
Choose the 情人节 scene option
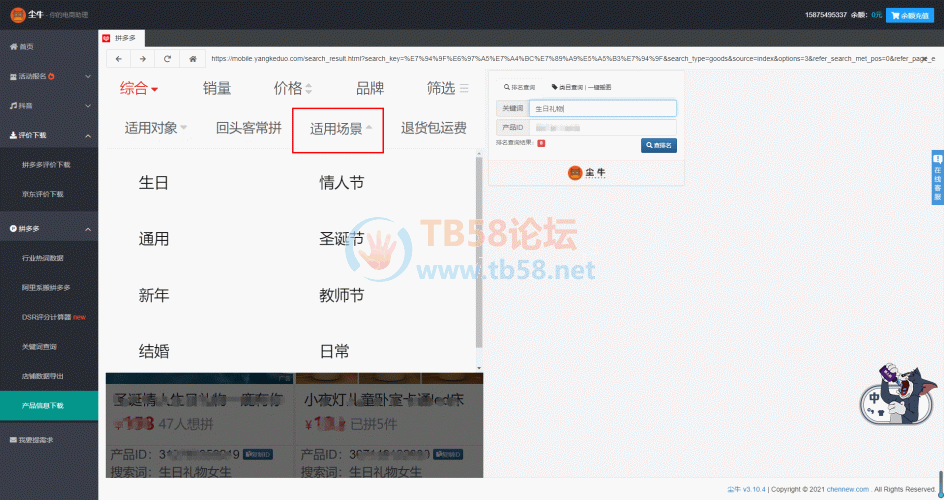[x=341, y=183]
